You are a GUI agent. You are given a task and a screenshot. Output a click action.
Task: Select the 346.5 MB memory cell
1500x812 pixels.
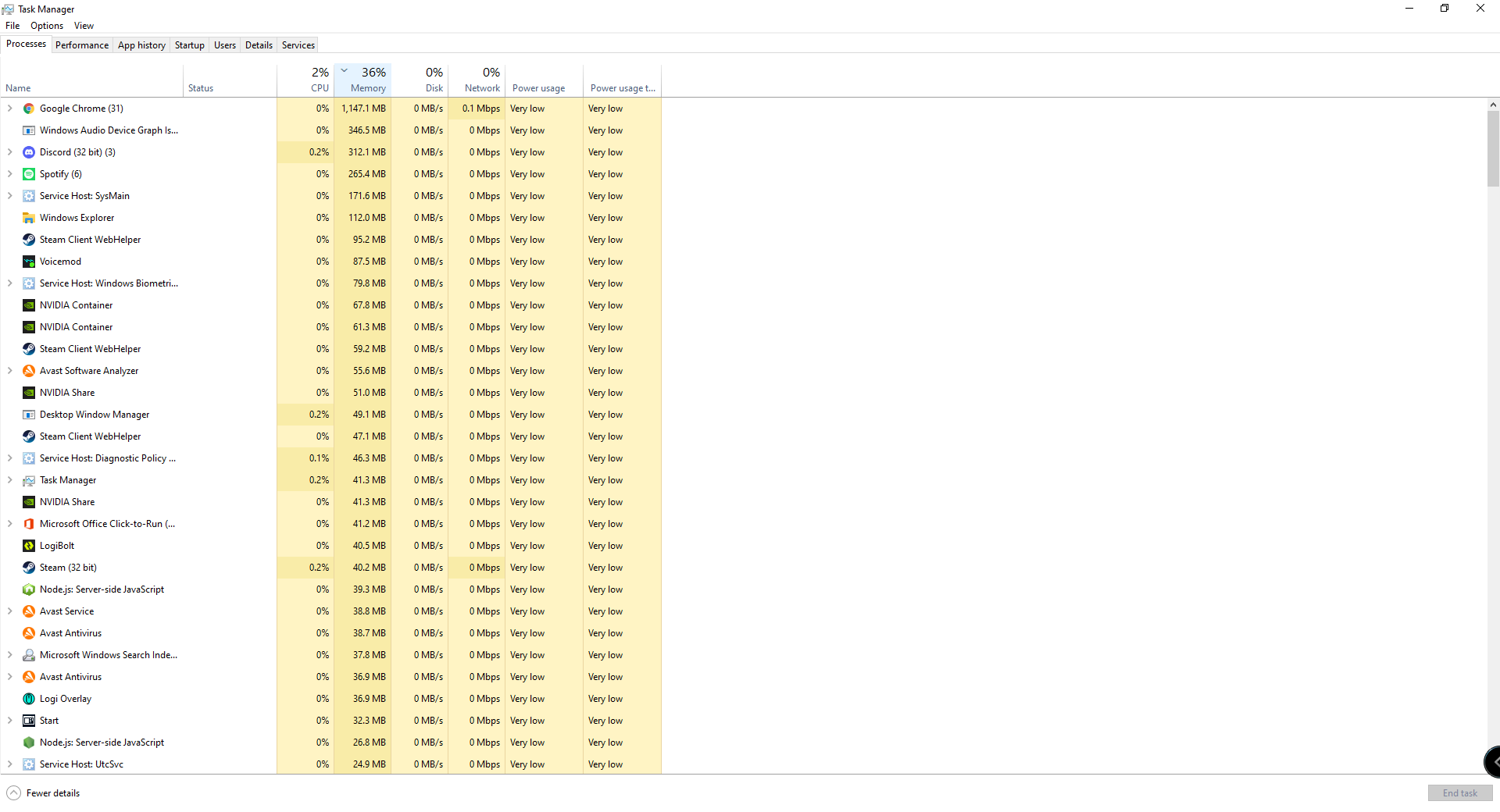pyautogui.click(x=362, y=130)
